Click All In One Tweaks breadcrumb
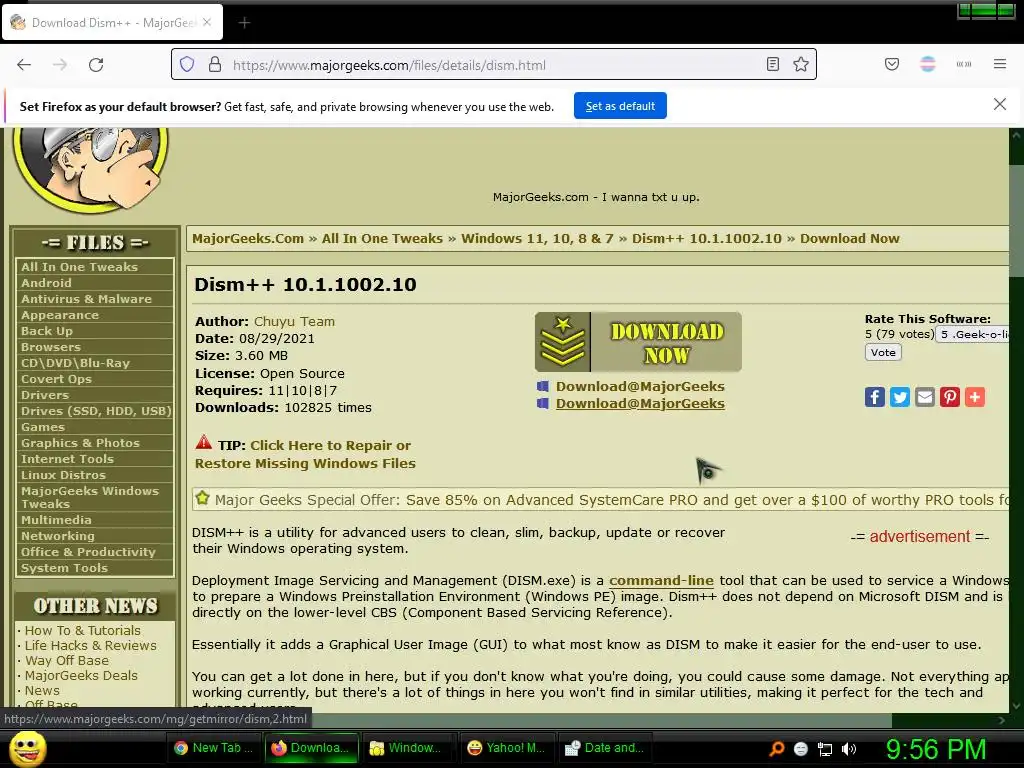This screenshot has height=768, width=1024. [382, 238]
